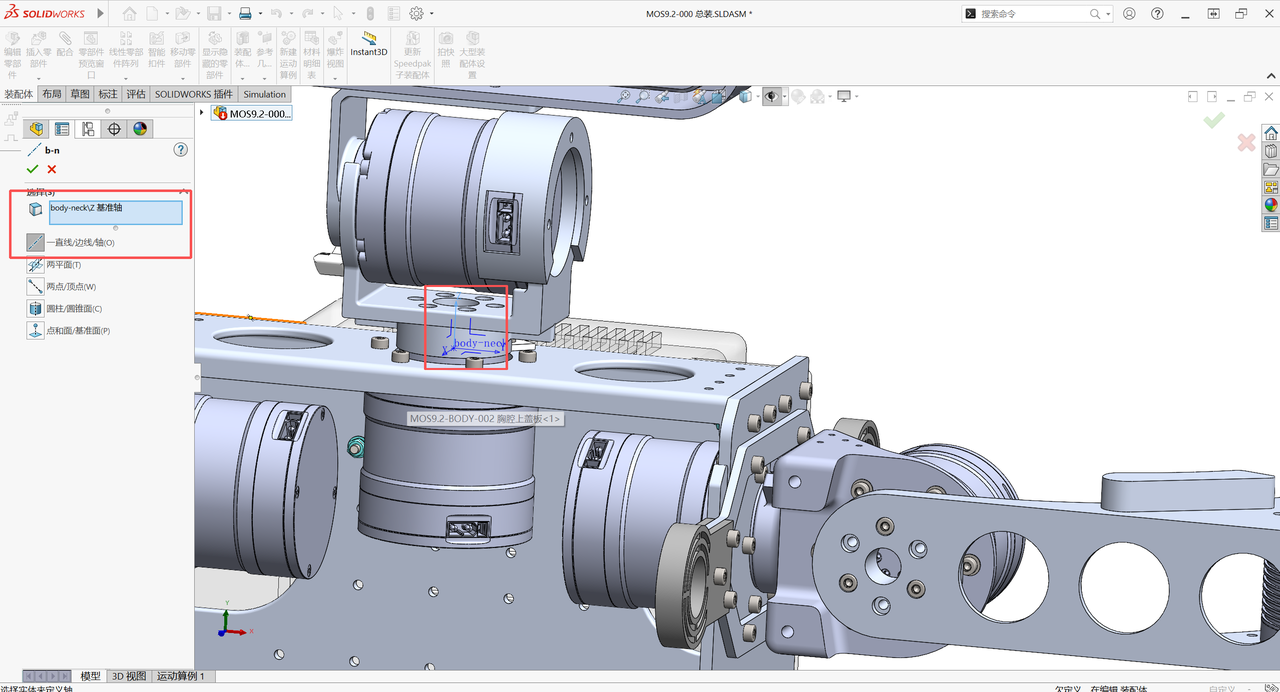Screen dimensions: 1280x692
Task: Collapse the 选择 section of the PropertyManager
Action: (x=184, y=191)
